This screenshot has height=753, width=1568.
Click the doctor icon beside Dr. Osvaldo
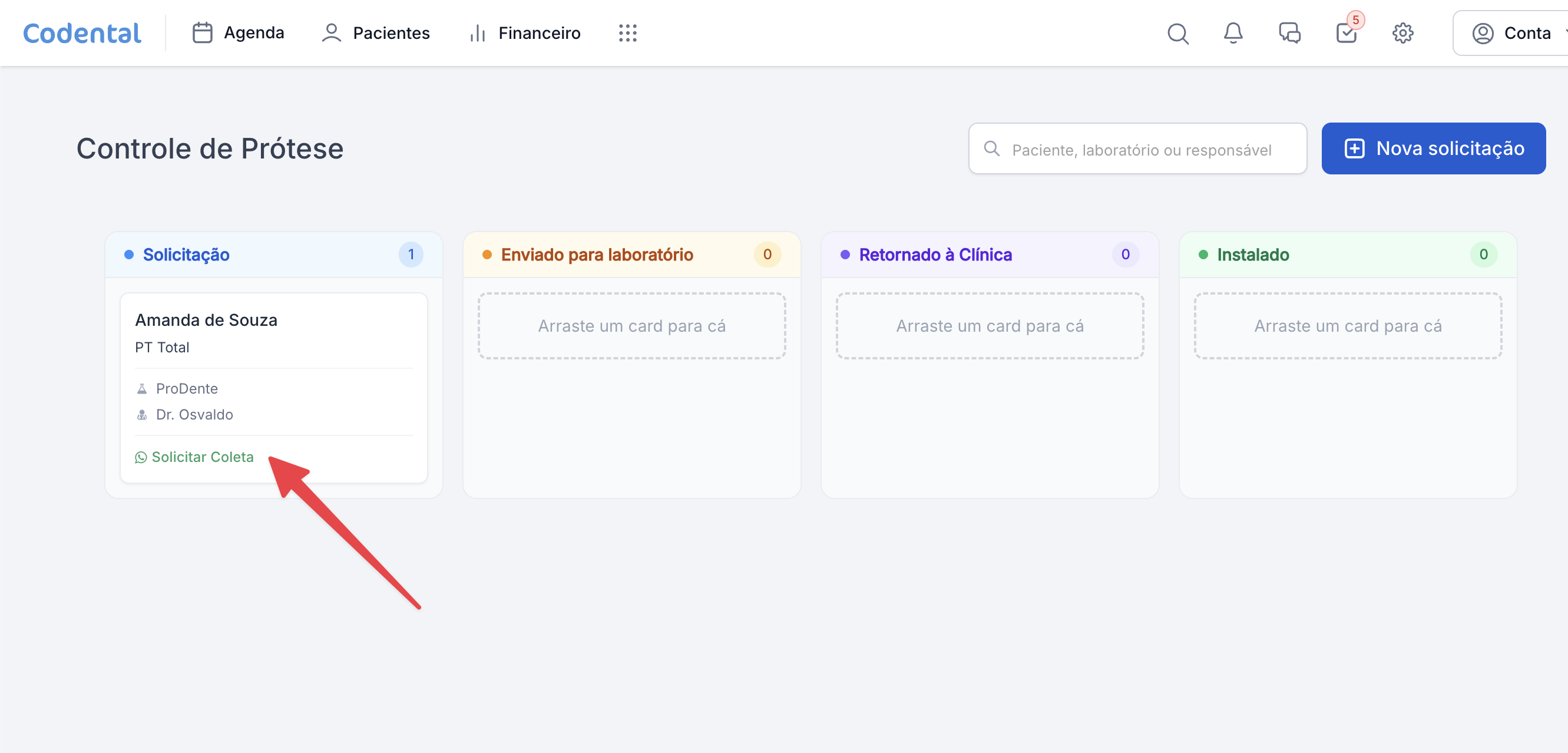click(142, 415)
